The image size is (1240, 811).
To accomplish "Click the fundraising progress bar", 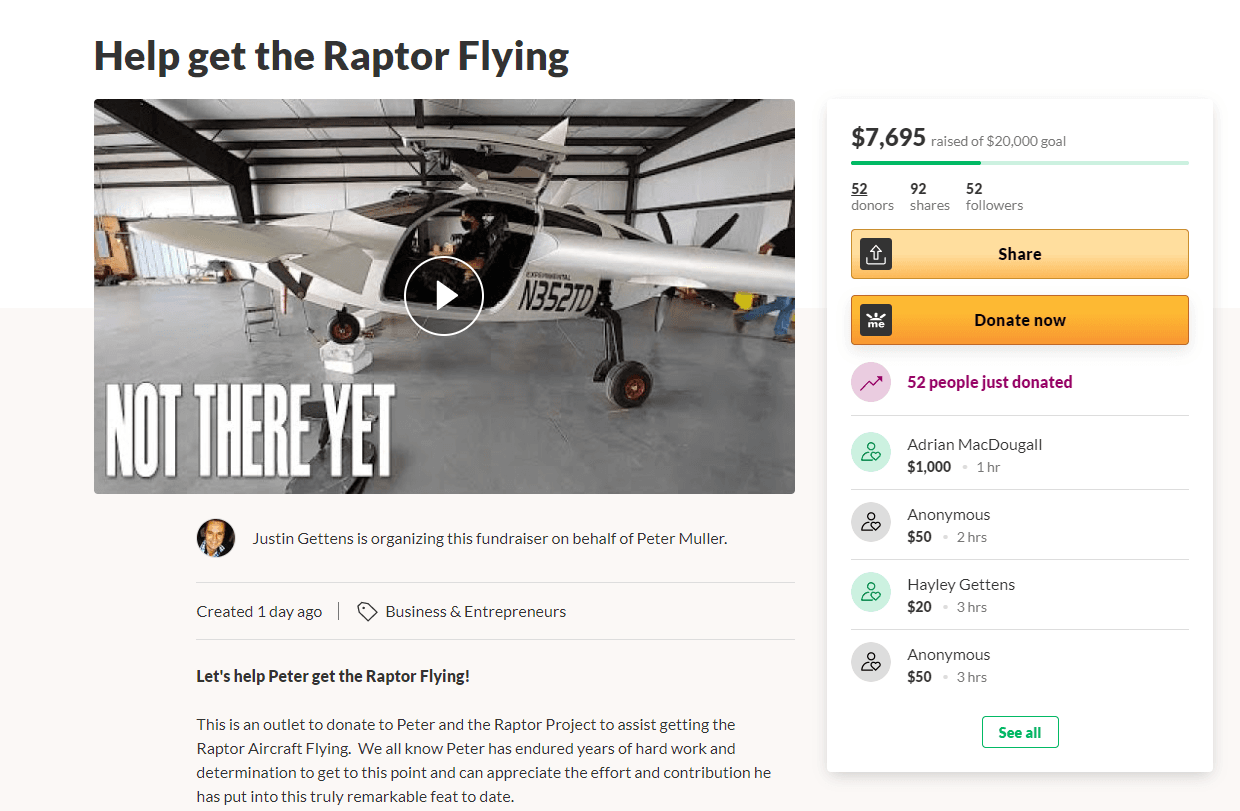I will 1020,162.
